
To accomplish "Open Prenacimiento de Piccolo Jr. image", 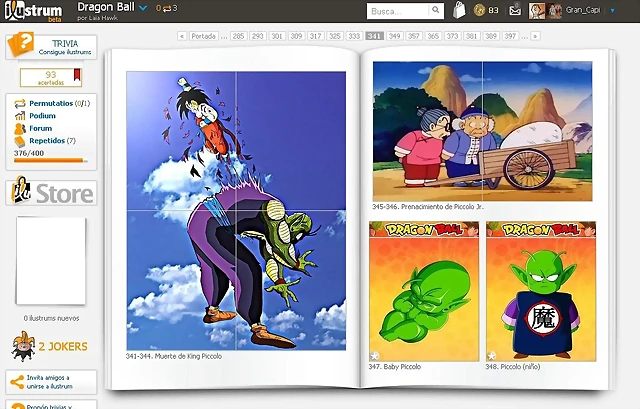I will point(482,131).
